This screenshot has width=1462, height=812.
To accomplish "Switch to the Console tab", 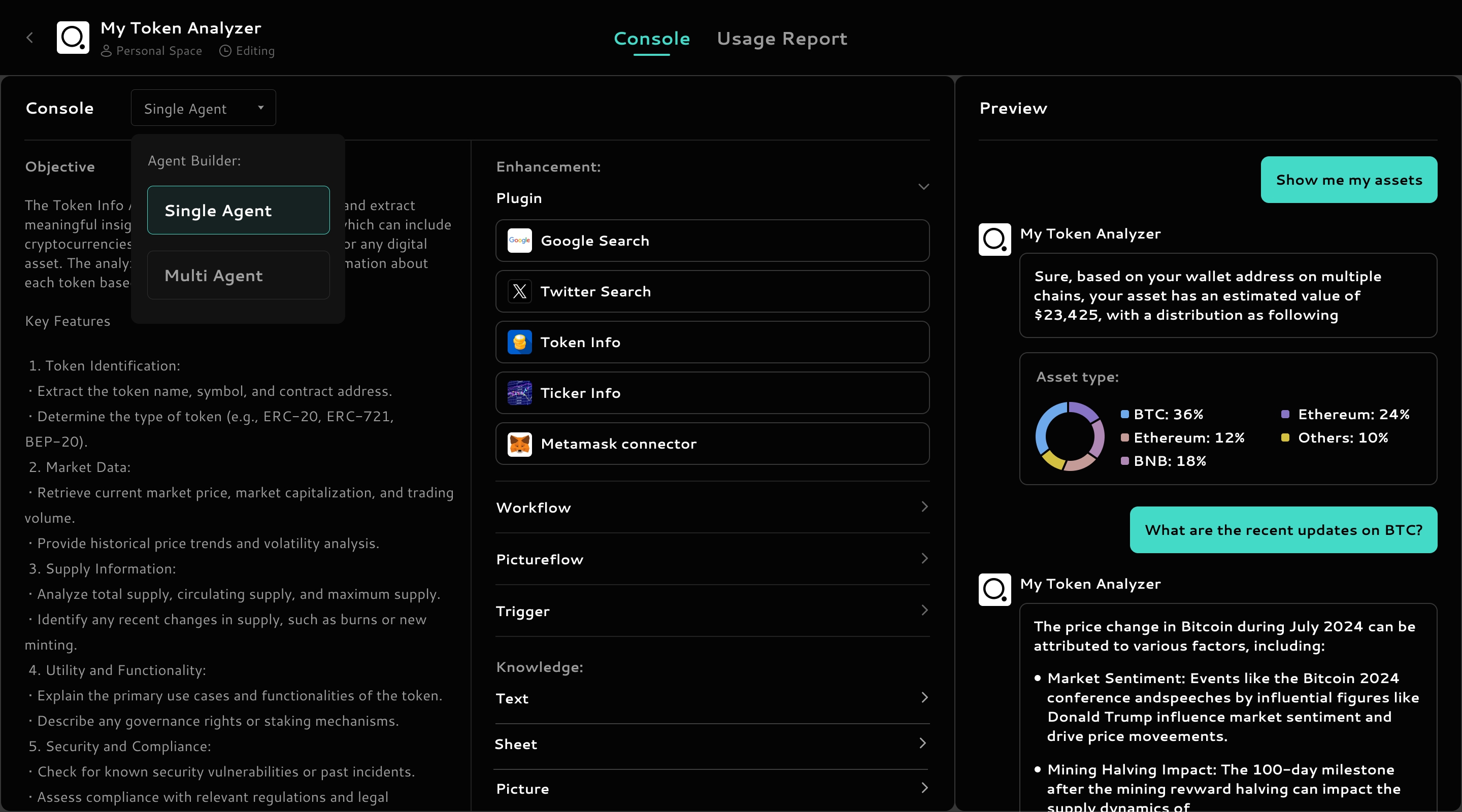I will click(x=651, y=39).
